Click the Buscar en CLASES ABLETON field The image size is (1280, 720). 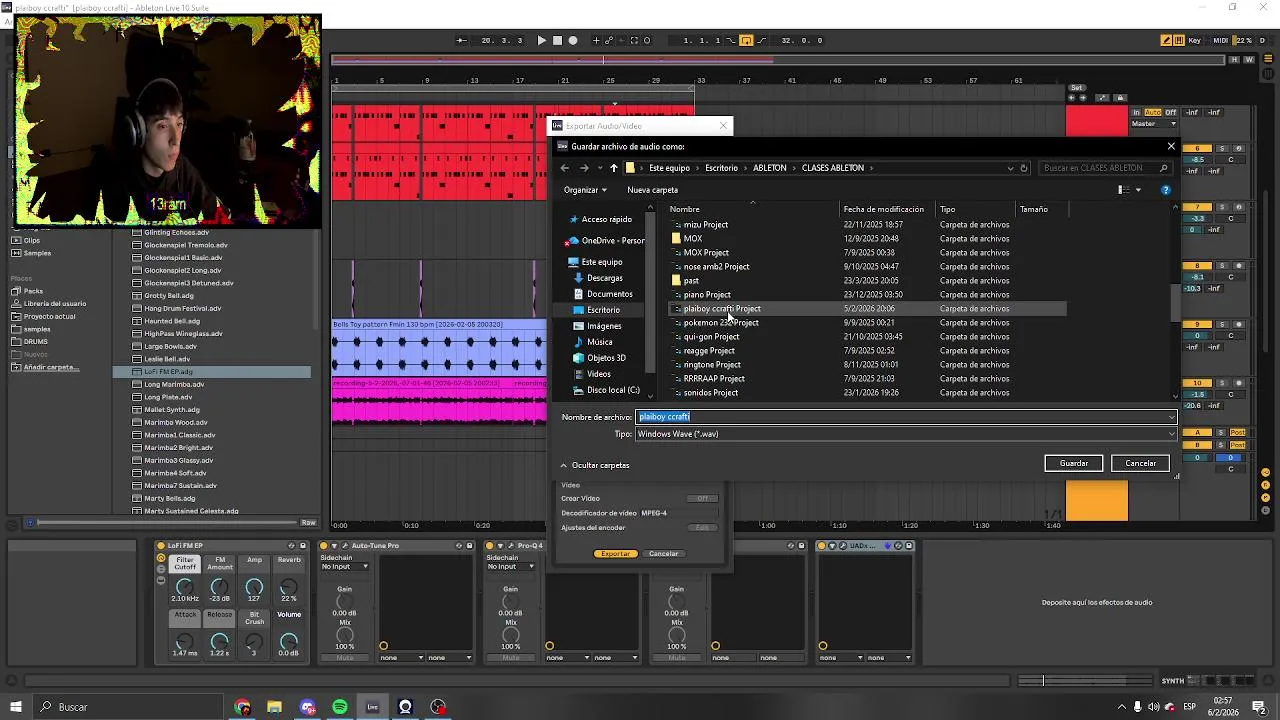click(x=1107, y=168)
